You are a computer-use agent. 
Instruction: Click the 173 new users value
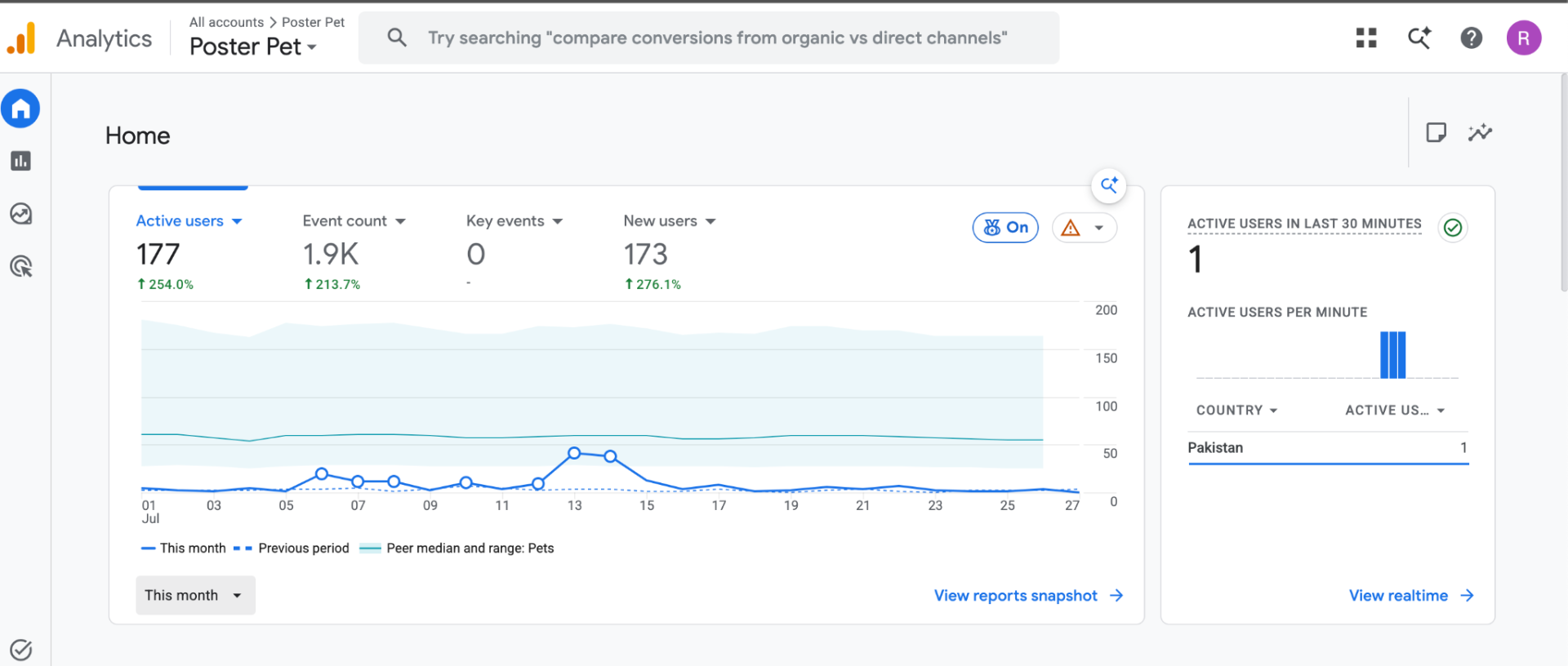[x=645, y=255]
